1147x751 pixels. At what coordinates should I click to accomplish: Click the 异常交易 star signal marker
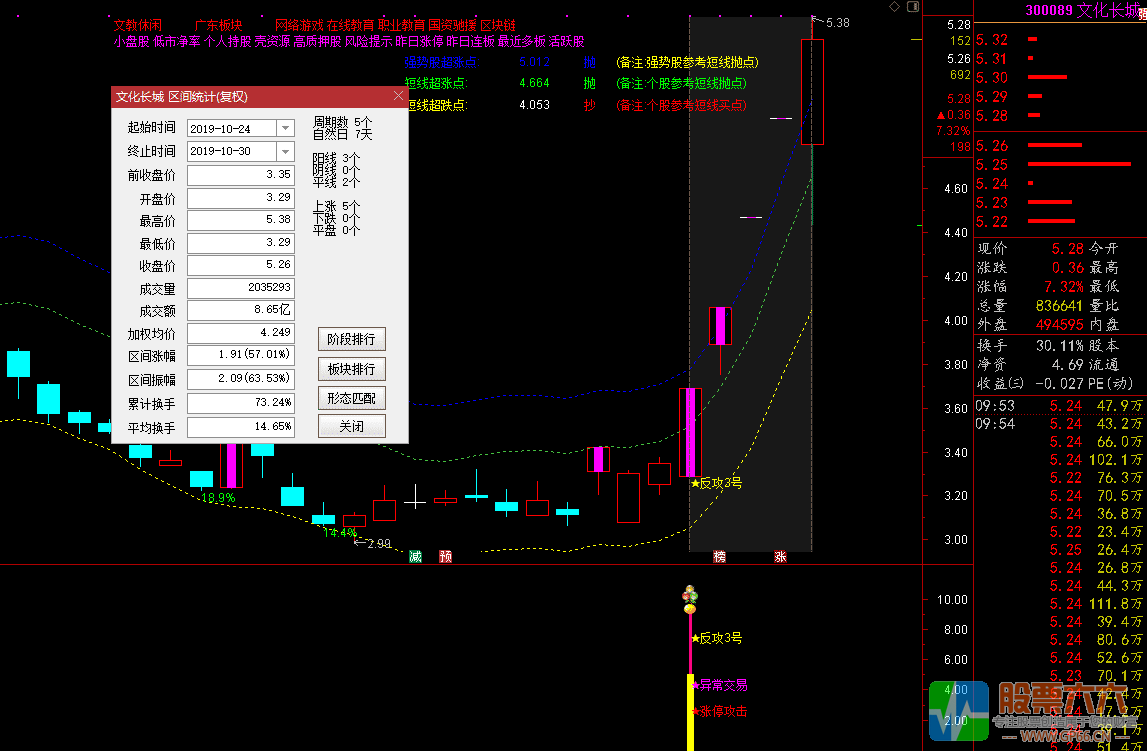click(719, 685)
